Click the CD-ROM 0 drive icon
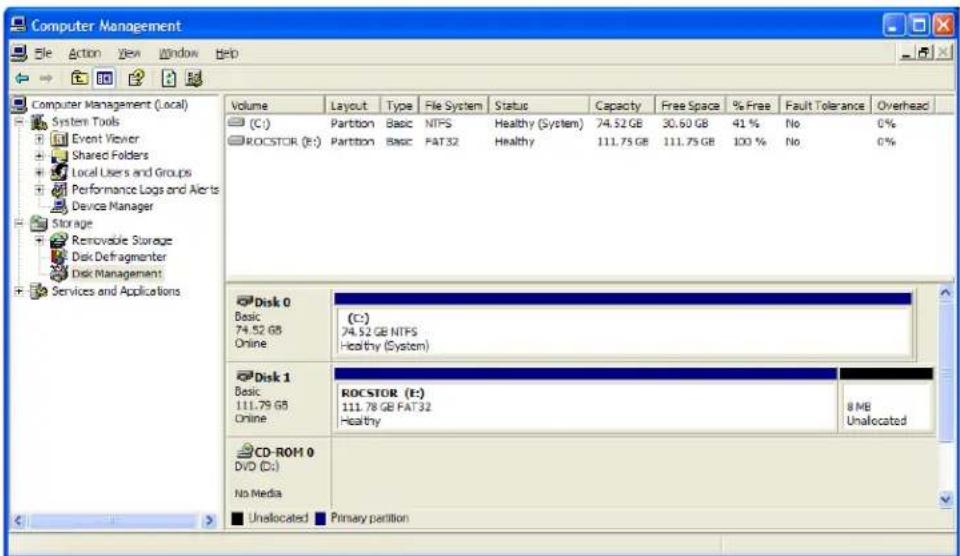 coord(245,451)
